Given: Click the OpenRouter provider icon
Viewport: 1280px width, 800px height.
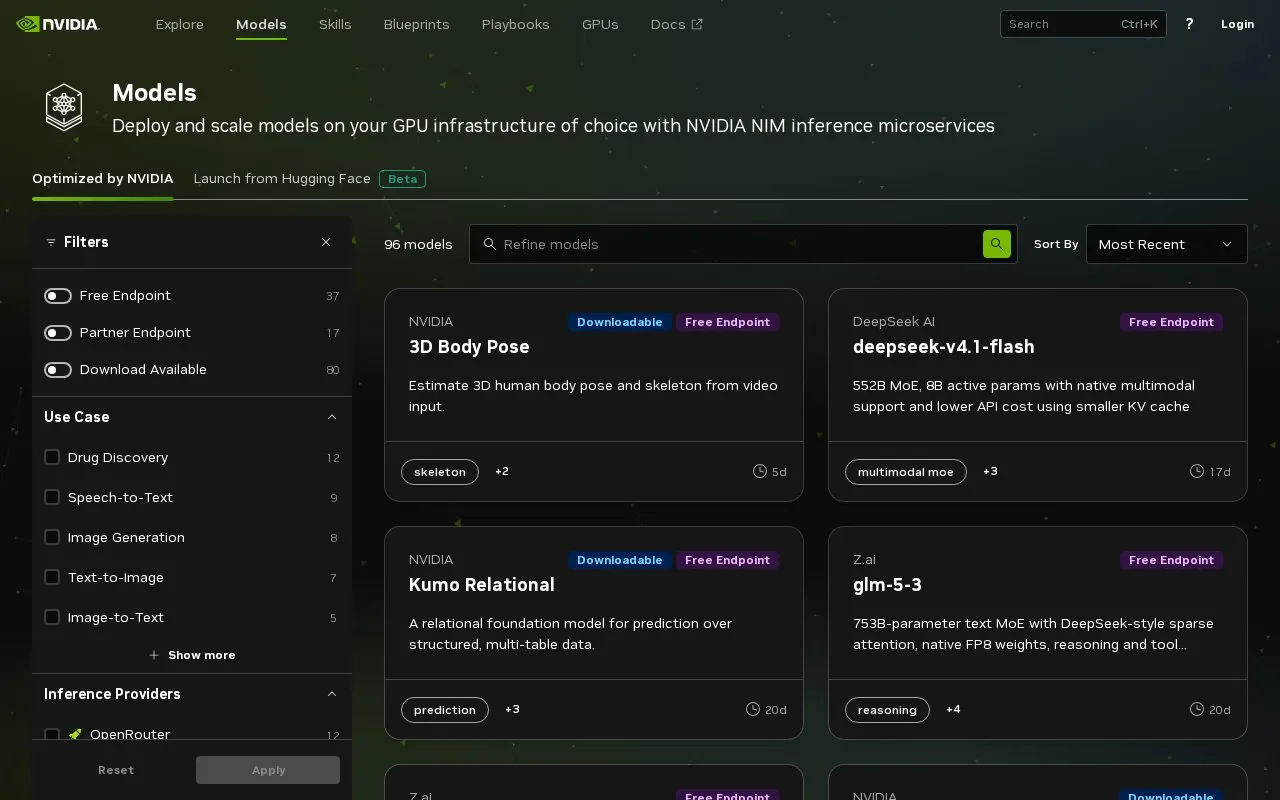Looking at the screenshot, I should (x=75, y=734).
